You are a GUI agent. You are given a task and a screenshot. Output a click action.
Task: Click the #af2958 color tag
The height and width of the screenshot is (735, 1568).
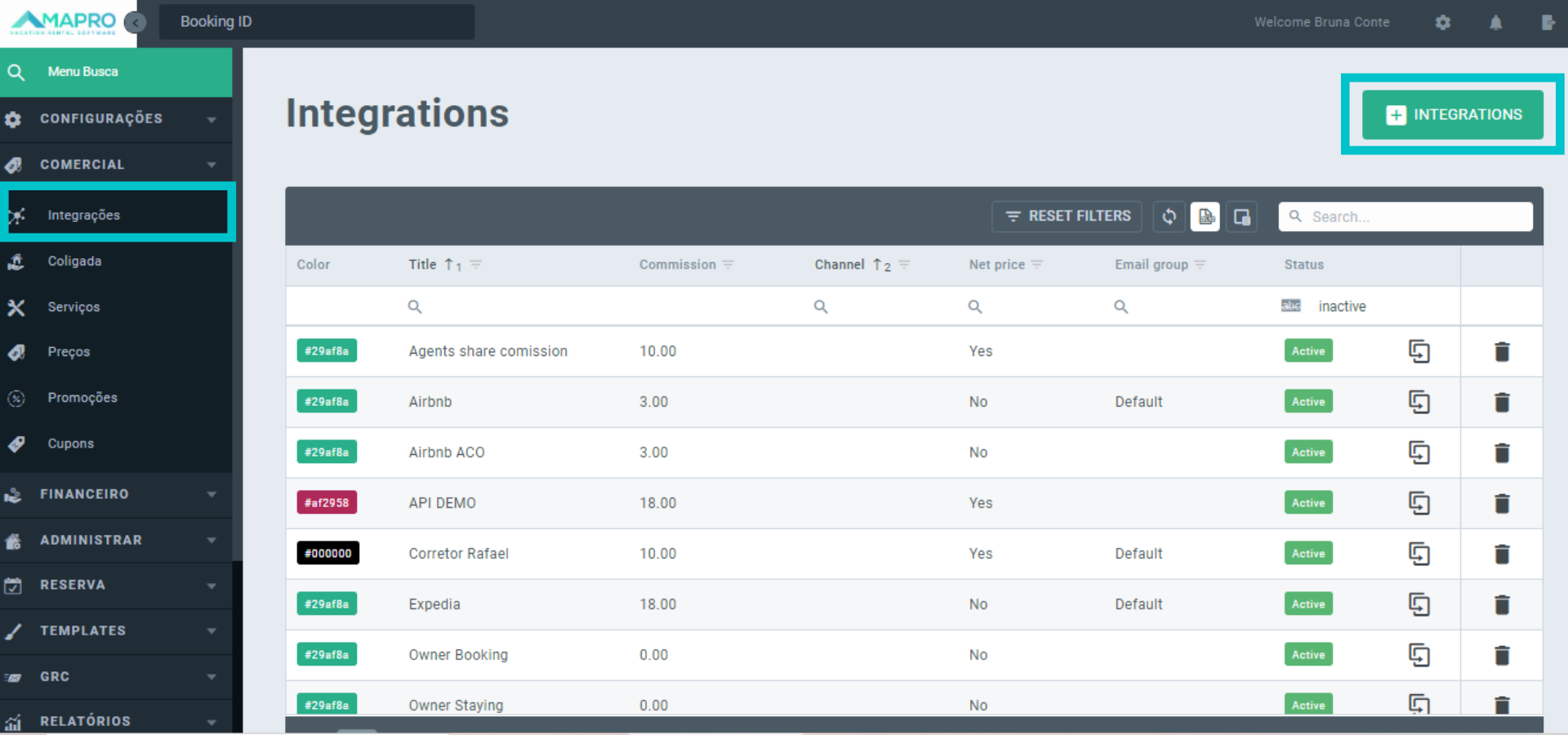click(327, 503)
